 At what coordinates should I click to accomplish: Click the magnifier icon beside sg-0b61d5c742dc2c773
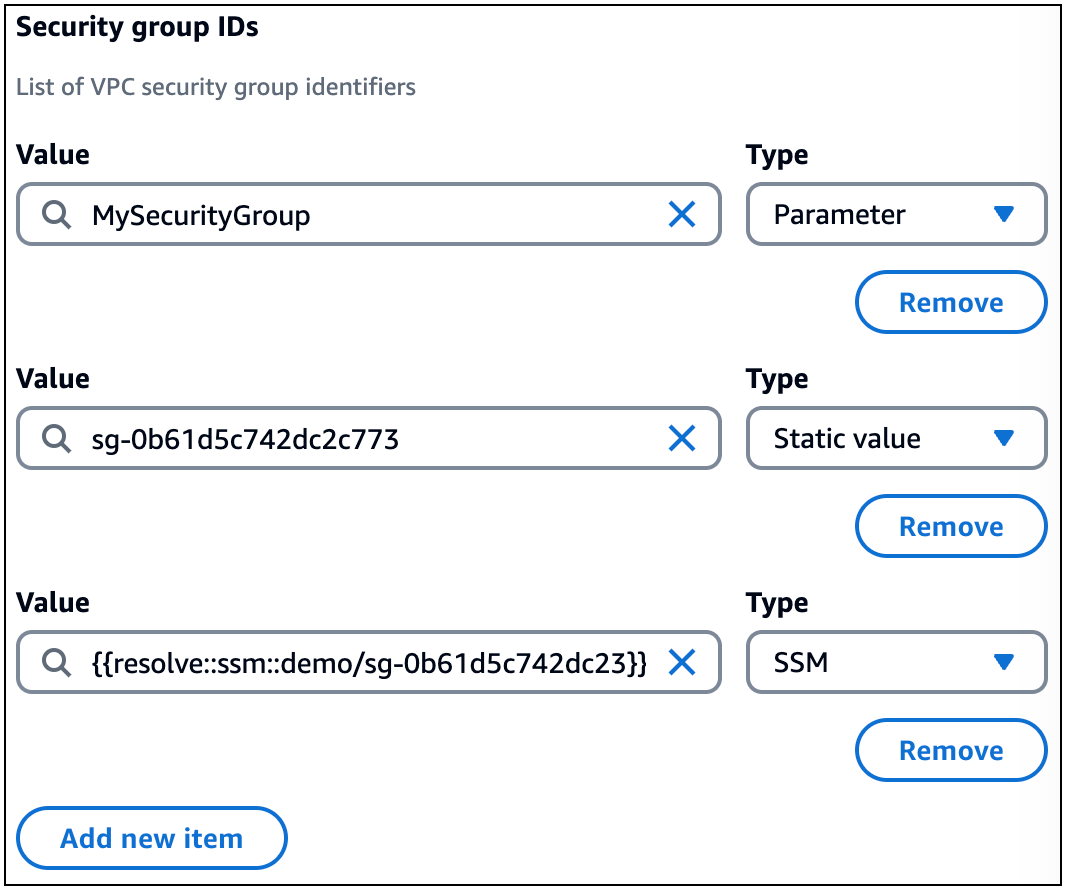tap(56, 438)
